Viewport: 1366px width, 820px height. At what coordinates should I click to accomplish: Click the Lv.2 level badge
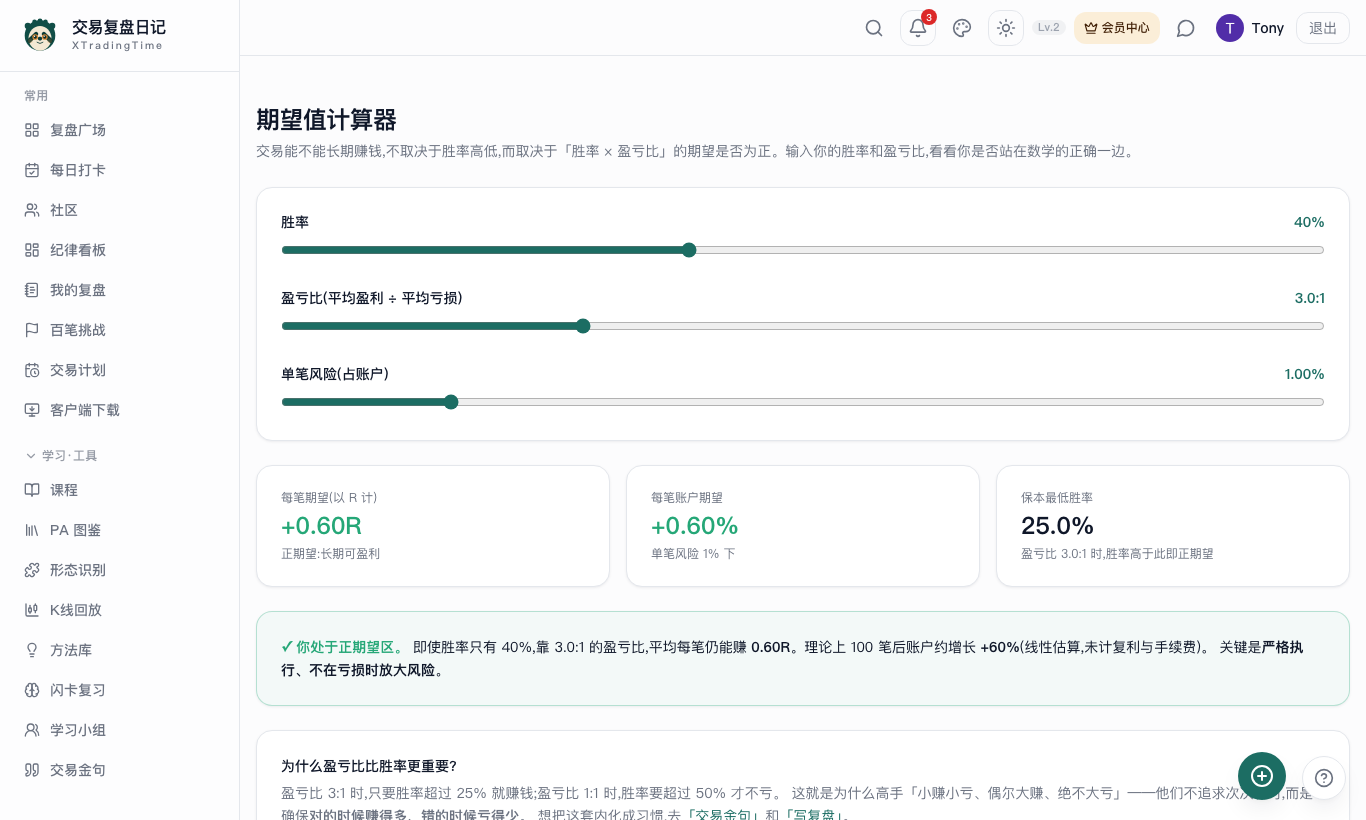[1049, 28]
